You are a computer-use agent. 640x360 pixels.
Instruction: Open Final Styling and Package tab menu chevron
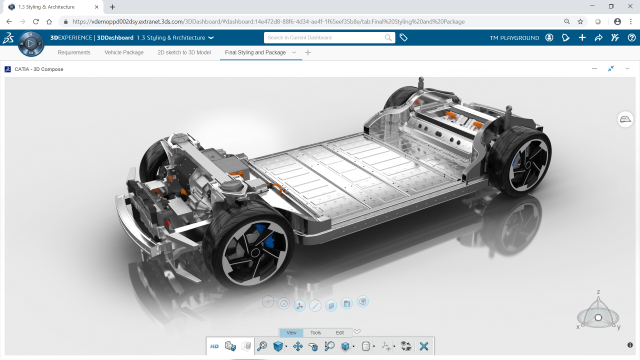[x=294, y=52]
